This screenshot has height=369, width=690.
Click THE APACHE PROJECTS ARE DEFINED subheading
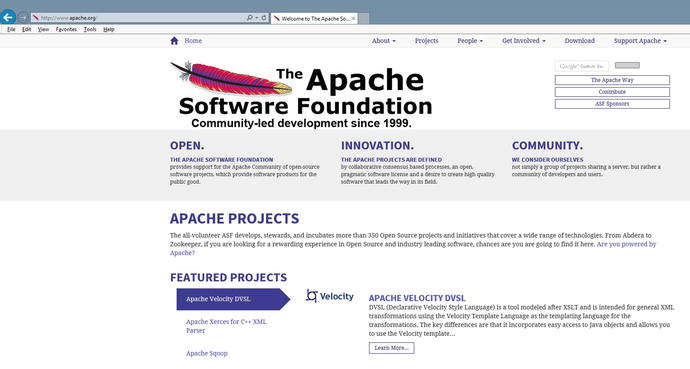391,160
